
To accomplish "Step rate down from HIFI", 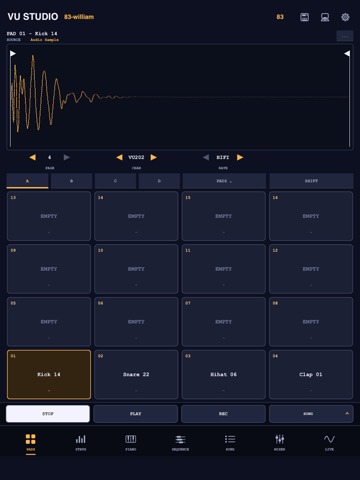I will [x=206, y=157].
